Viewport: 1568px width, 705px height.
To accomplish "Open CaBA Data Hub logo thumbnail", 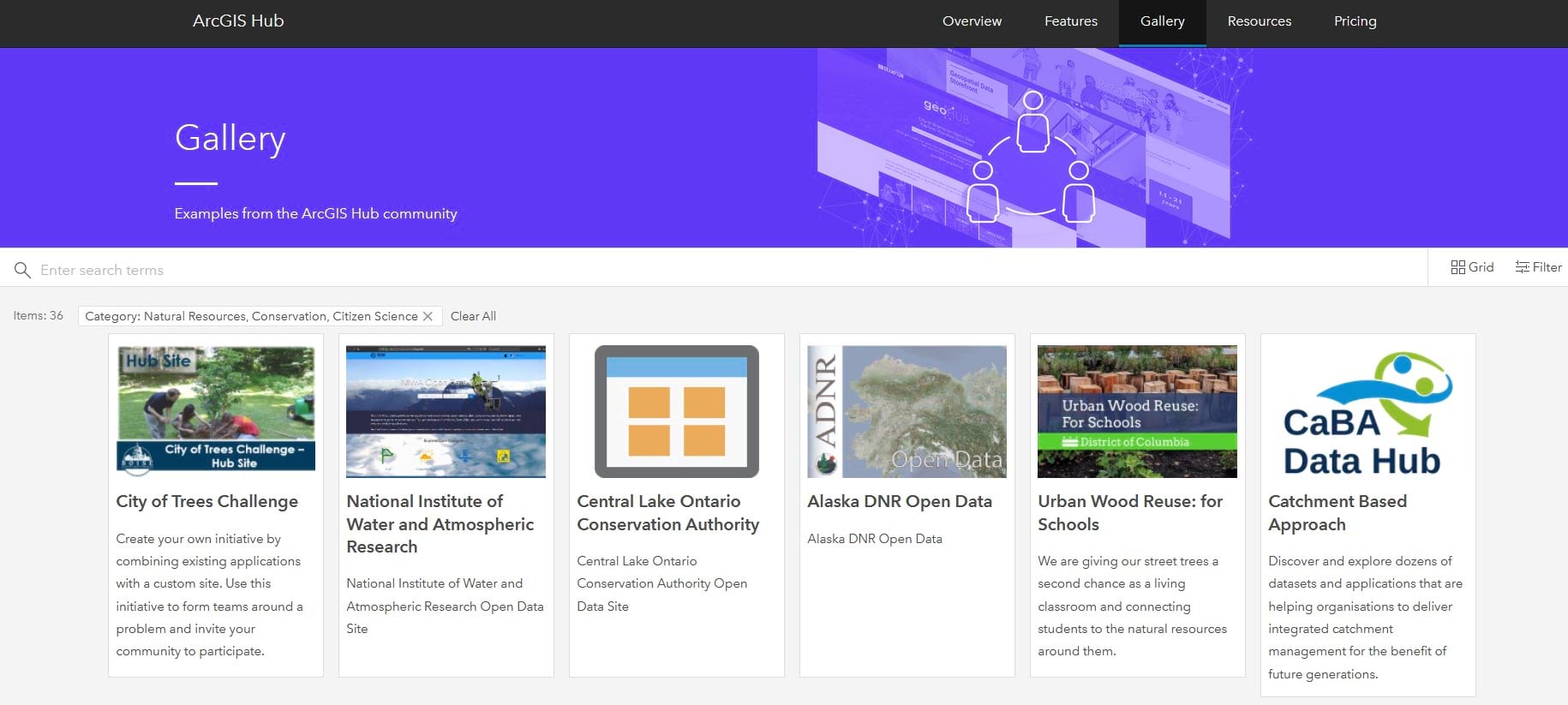I will tap(1368, 411).
